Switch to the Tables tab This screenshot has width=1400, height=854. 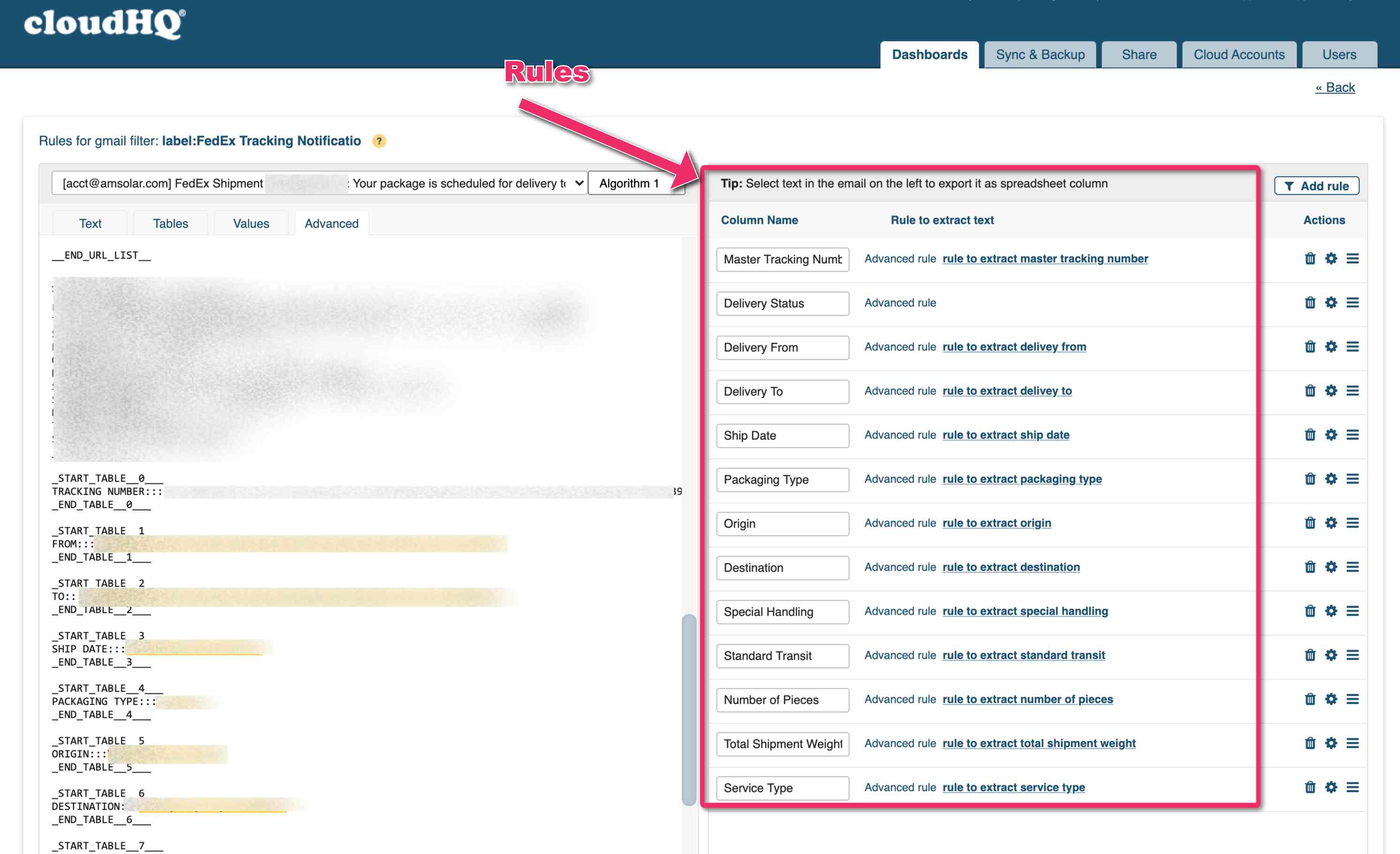(171, 223)
